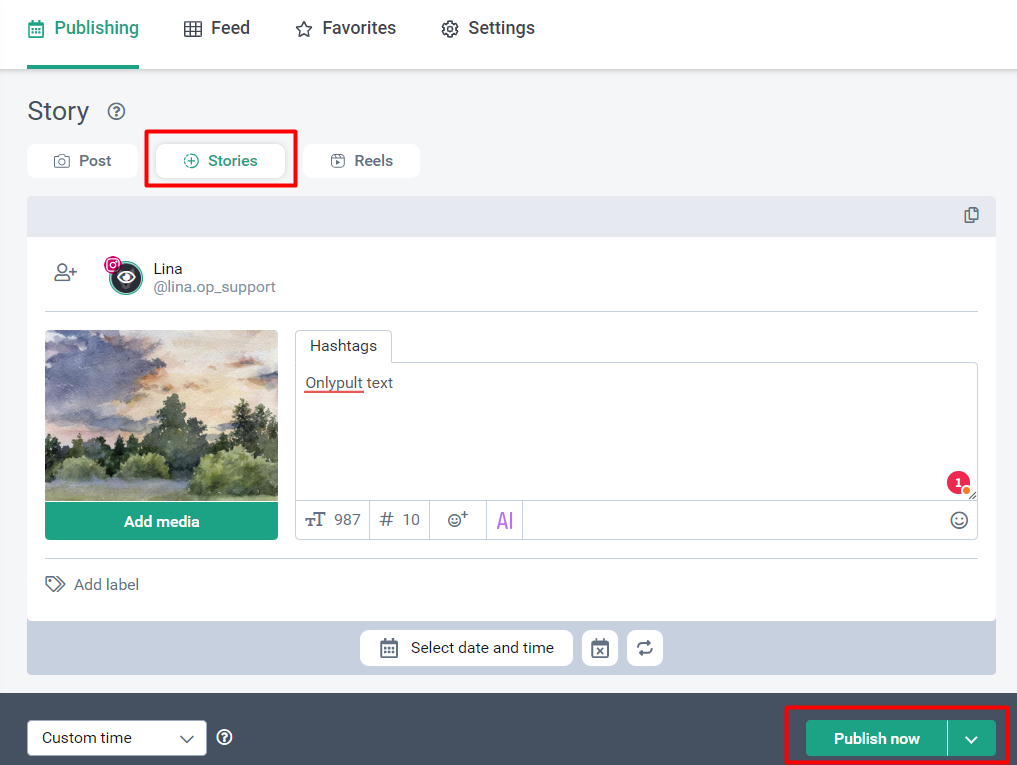Viewport: 1017px width, 765px height.
Task: Switch to the Feed tab
Action: point(217,28)
